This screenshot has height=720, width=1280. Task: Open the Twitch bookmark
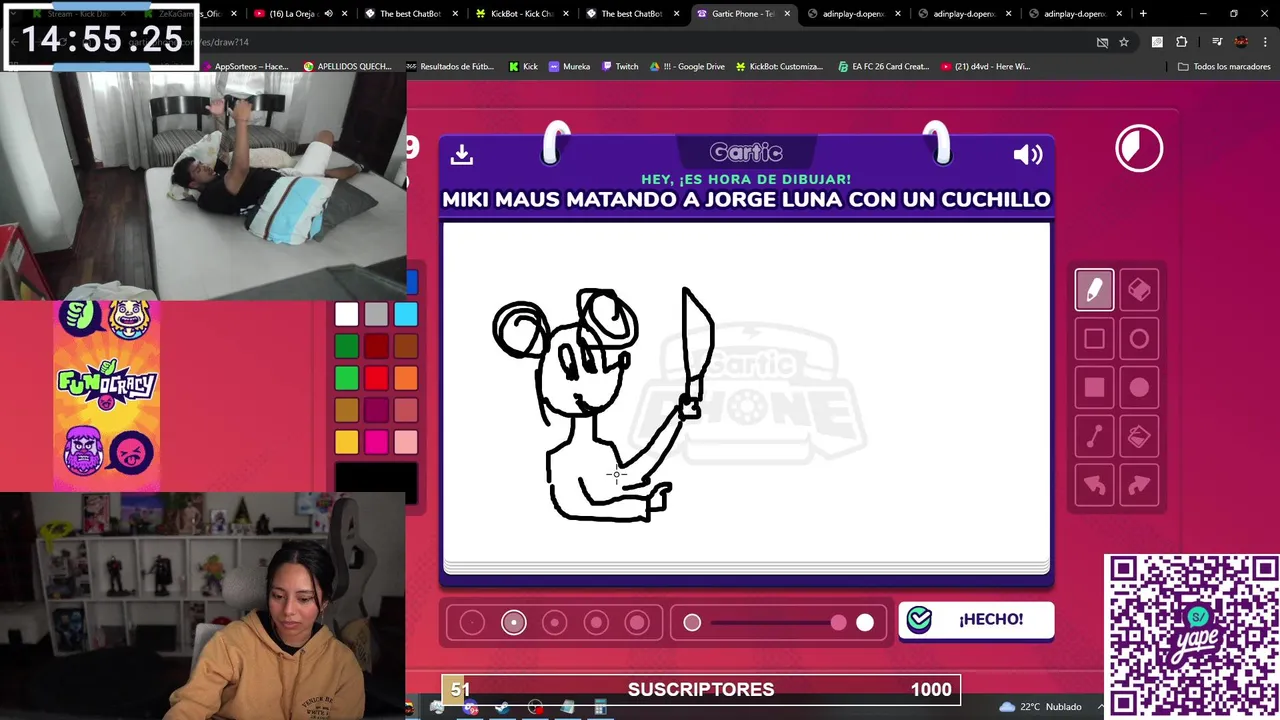[619, 66]
